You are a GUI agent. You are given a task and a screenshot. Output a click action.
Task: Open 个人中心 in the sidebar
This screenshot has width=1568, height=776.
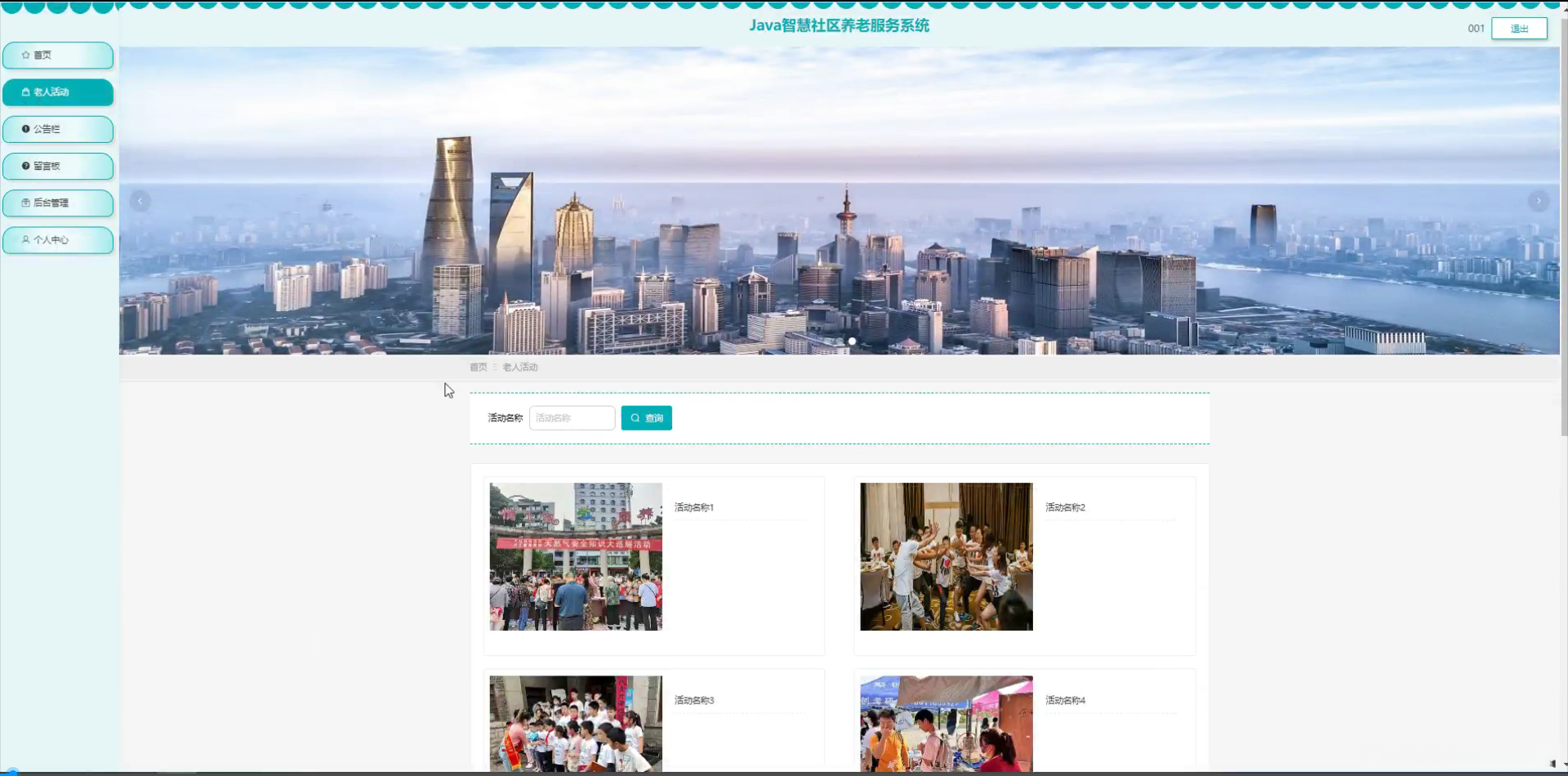click(x=58, y=240)
